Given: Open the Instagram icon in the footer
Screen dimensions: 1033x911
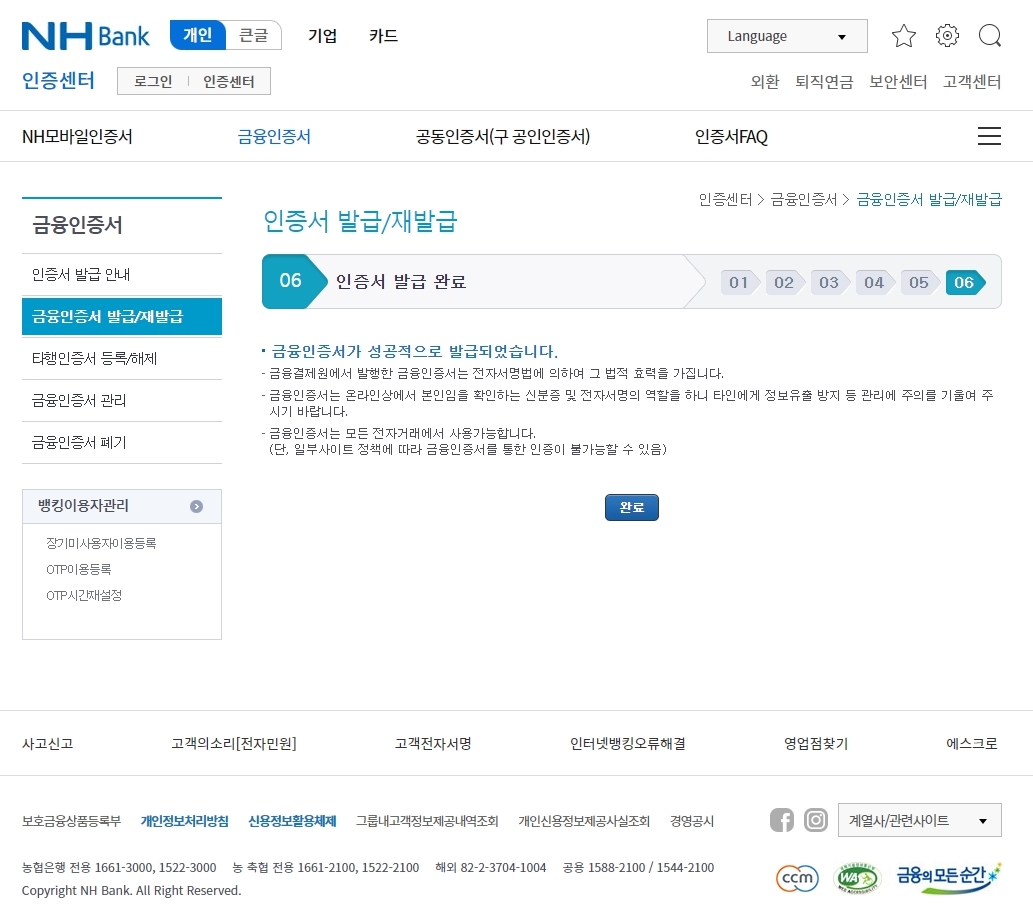Looking at the screenshot, I should pos(816,820).
